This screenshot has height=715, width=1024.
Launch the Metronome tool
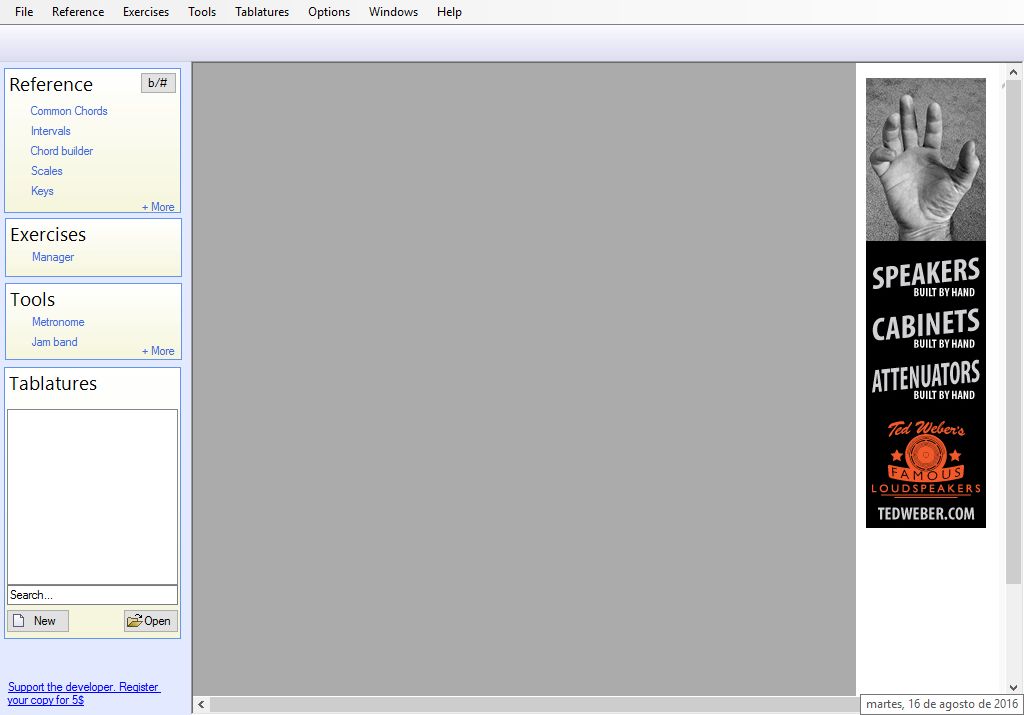[x=58, y=322]
